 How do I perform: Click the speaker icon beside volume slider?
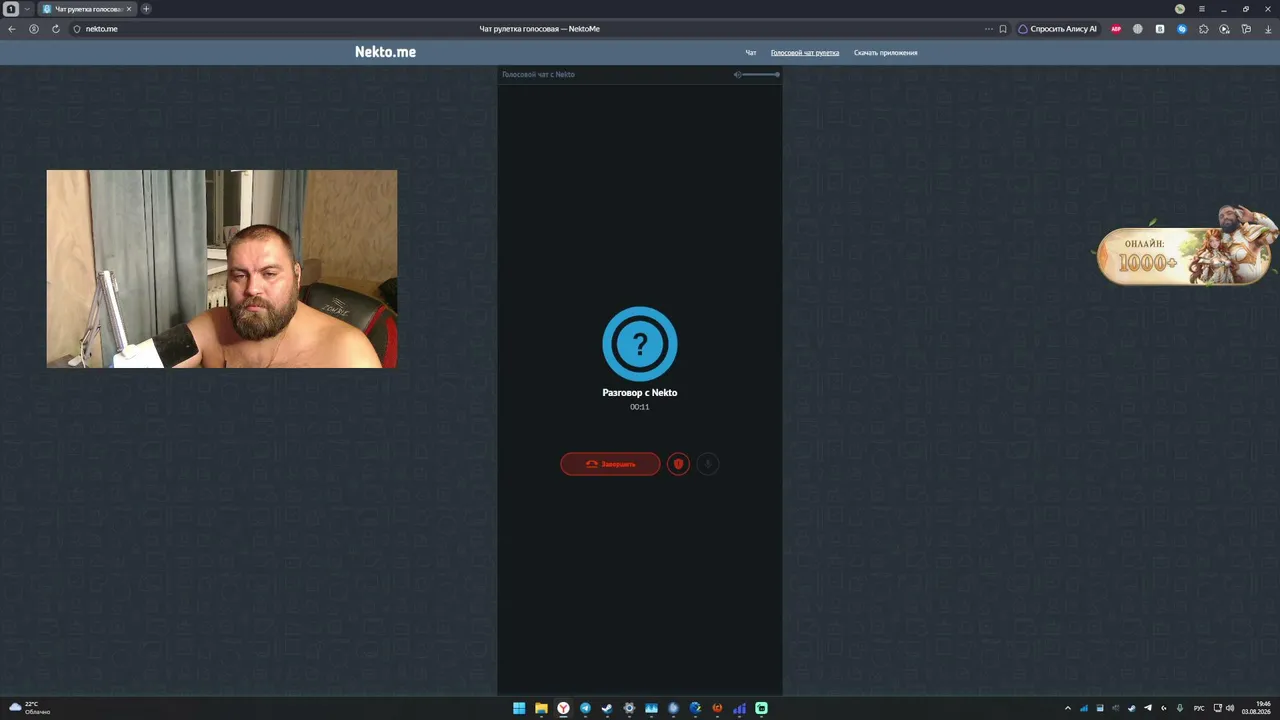[737, 74]
